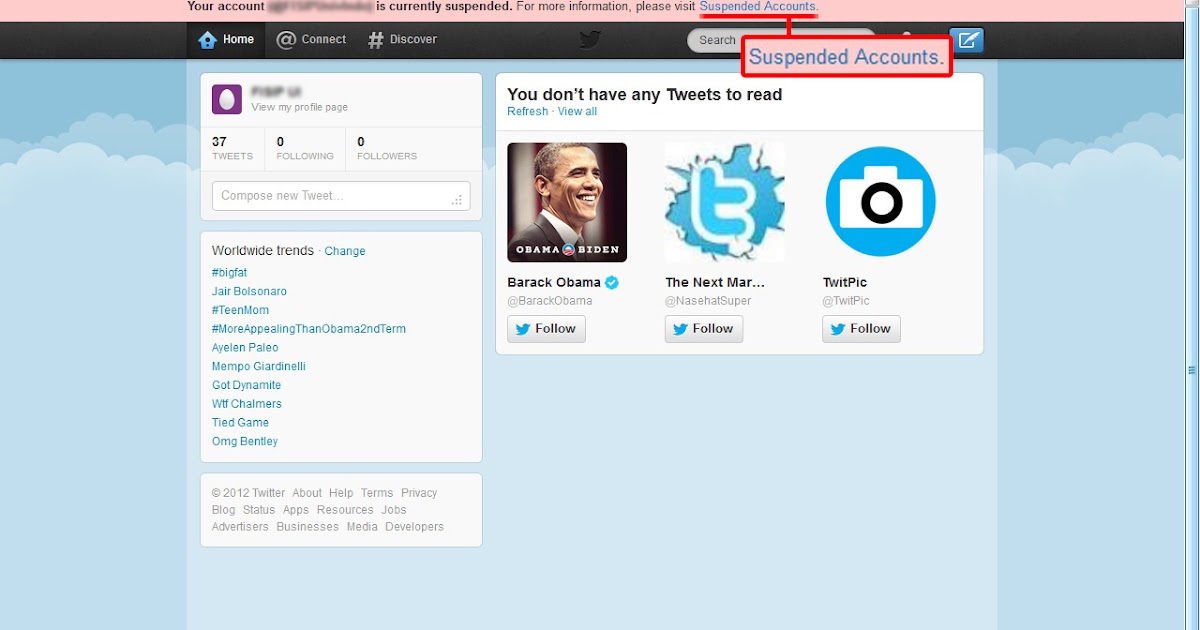Click the 0 Following count
The image size is (1200, 630).
pos(305,148)
